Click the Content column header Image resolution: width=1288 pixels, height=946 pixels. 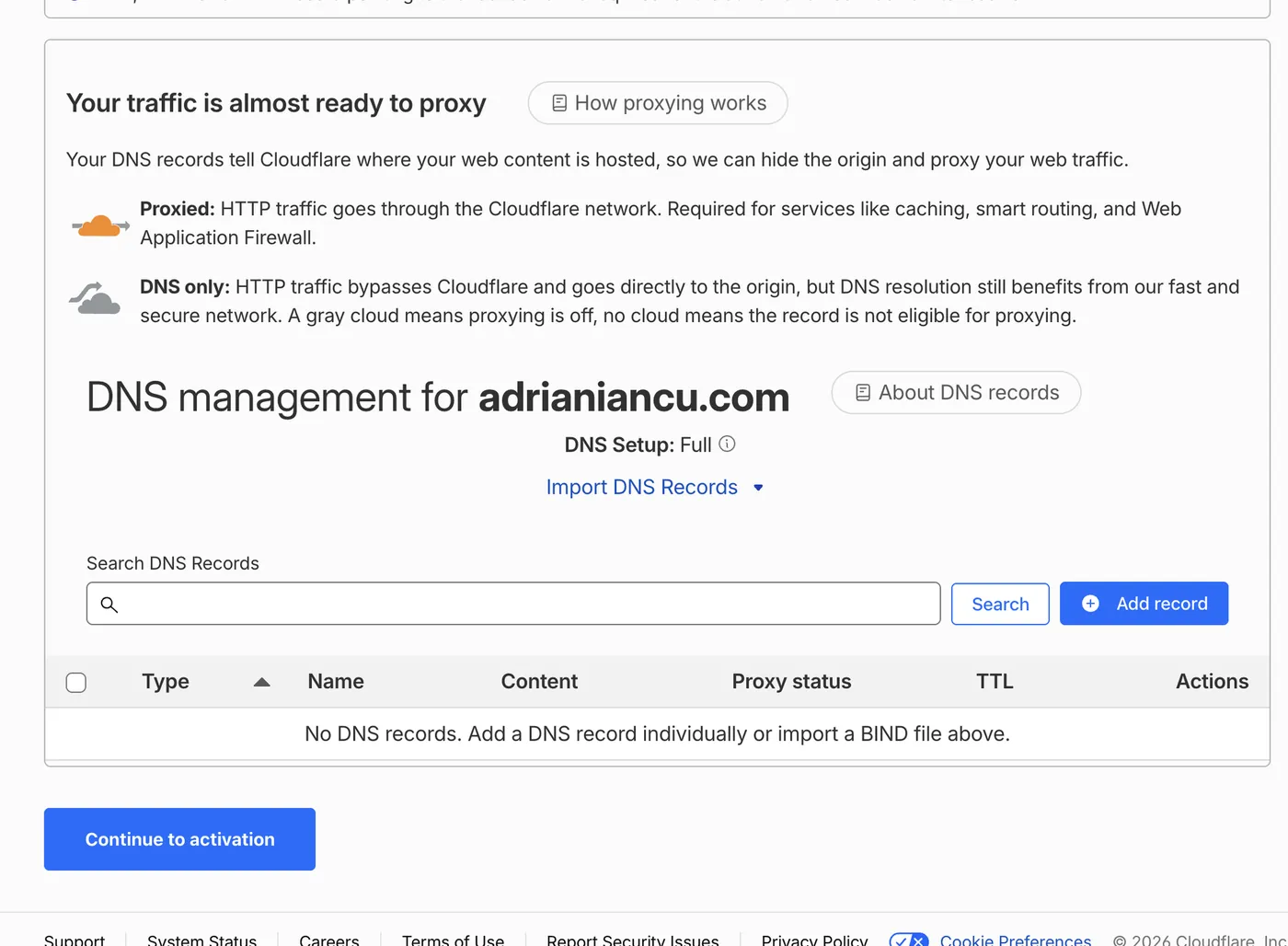click(539, 682)
